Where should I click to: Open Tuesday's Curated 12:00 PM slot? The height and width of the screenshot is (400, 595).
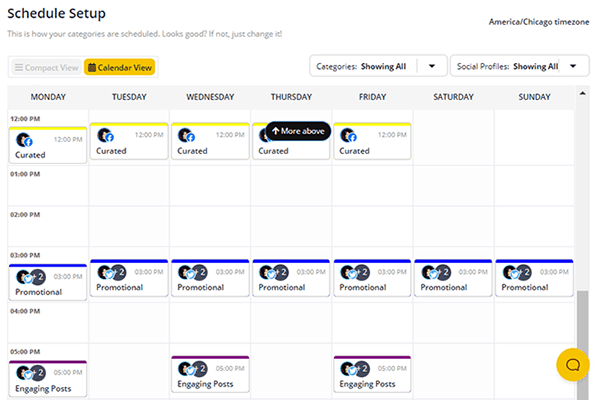(x=129, y=142)
